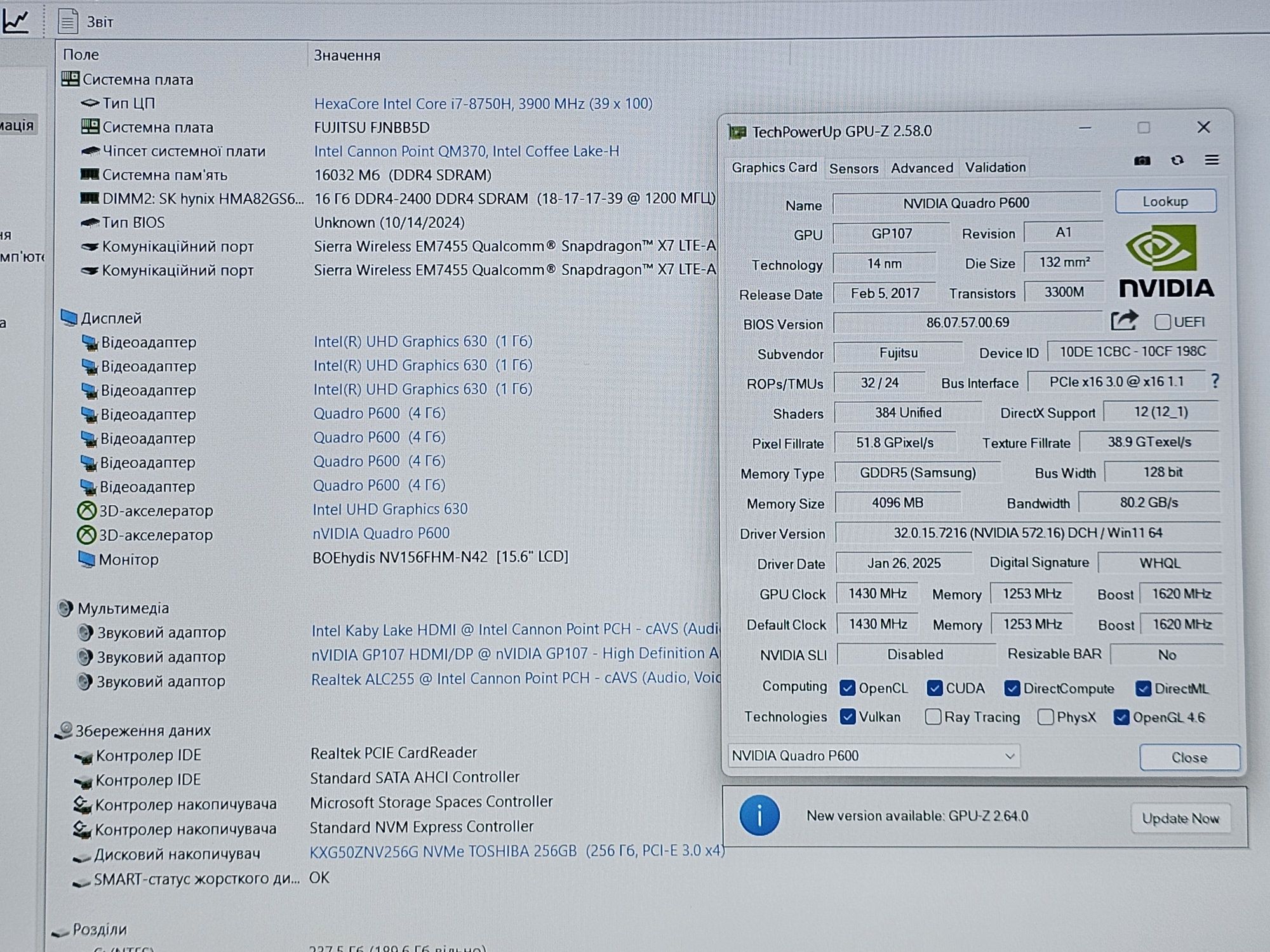Click the GPU-Z title bar app icon

tap(737, 131)
